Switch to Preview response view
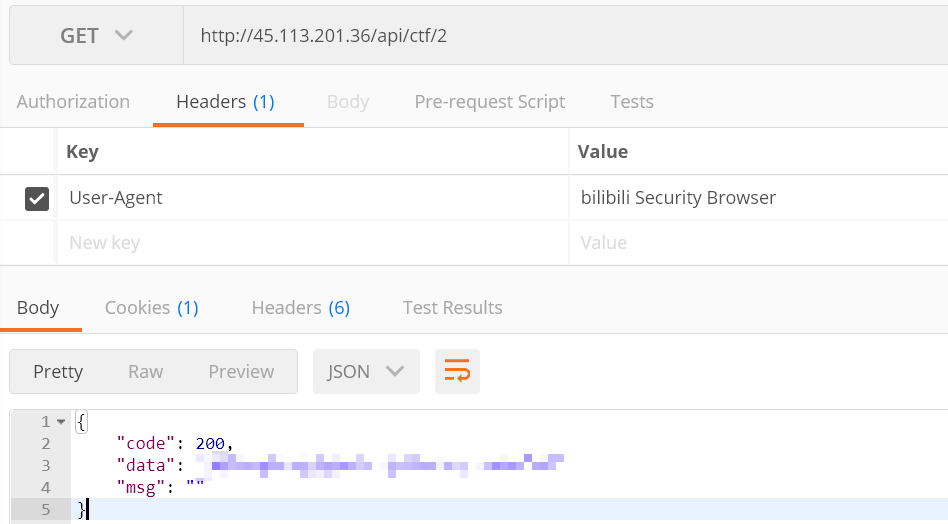The image size is (948, 524). [x=241, y=372]
